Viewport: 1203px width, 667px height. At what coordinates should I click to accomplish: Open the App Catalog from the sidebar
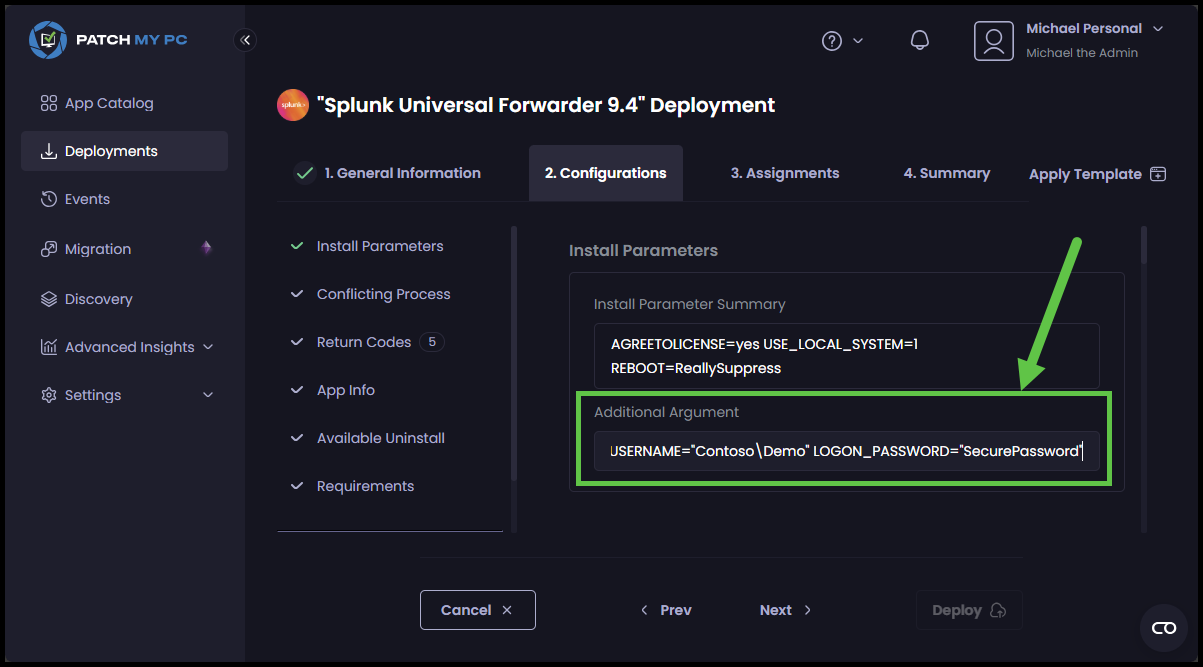[x=108, y=102]
